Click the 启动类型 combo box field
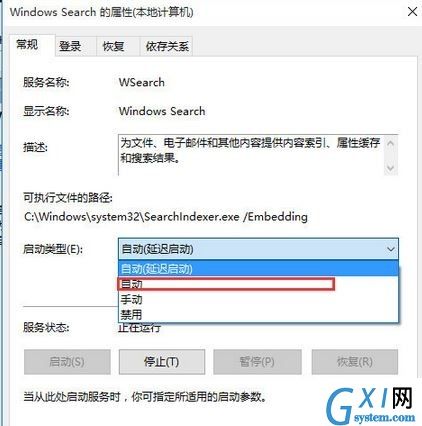Viewport: 422px width, 426px height. coord(258,249)
